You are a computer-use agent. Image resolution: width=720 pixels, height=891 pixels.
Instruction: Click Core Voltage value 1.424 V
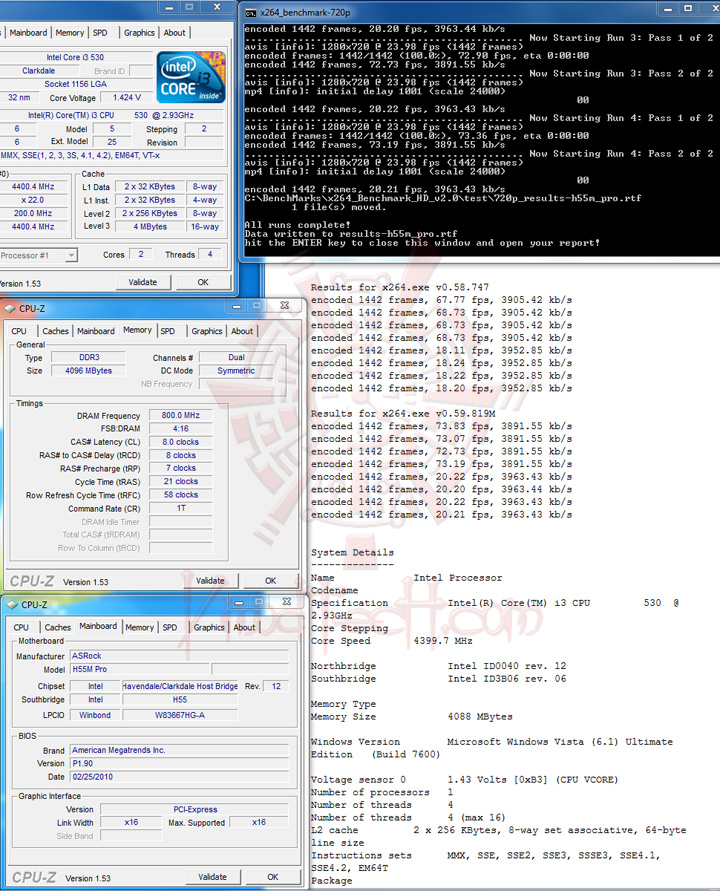click(x=127, y=98)
